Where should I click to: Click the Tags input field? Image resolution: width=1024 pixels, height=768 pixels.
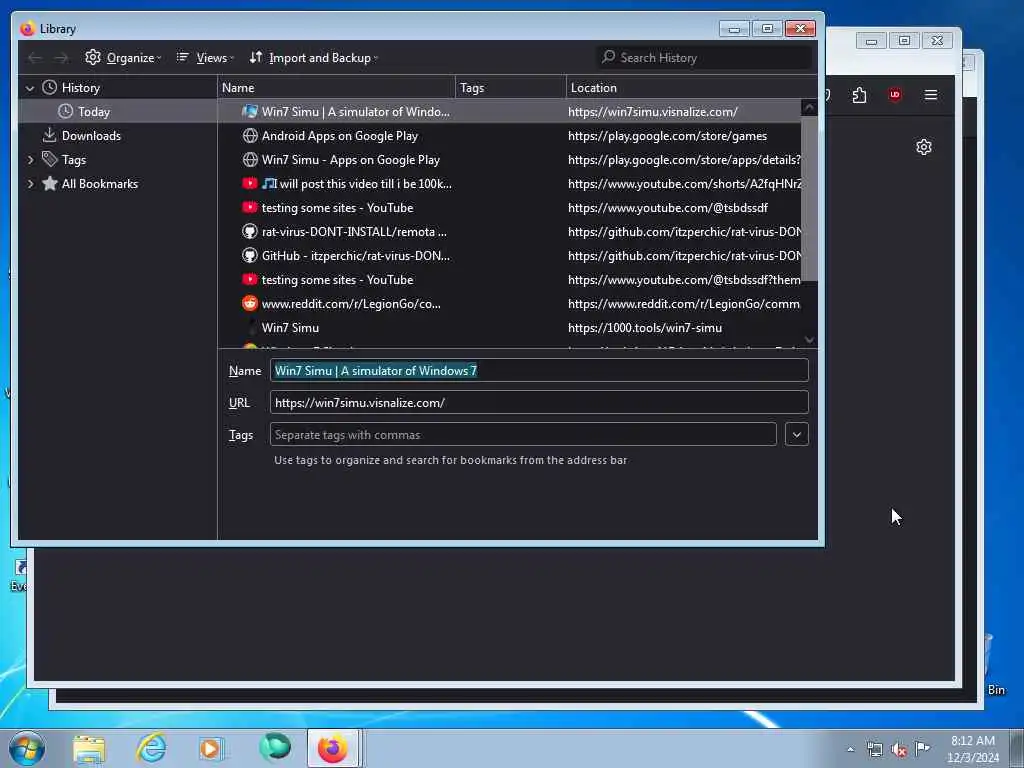point(523,434)
